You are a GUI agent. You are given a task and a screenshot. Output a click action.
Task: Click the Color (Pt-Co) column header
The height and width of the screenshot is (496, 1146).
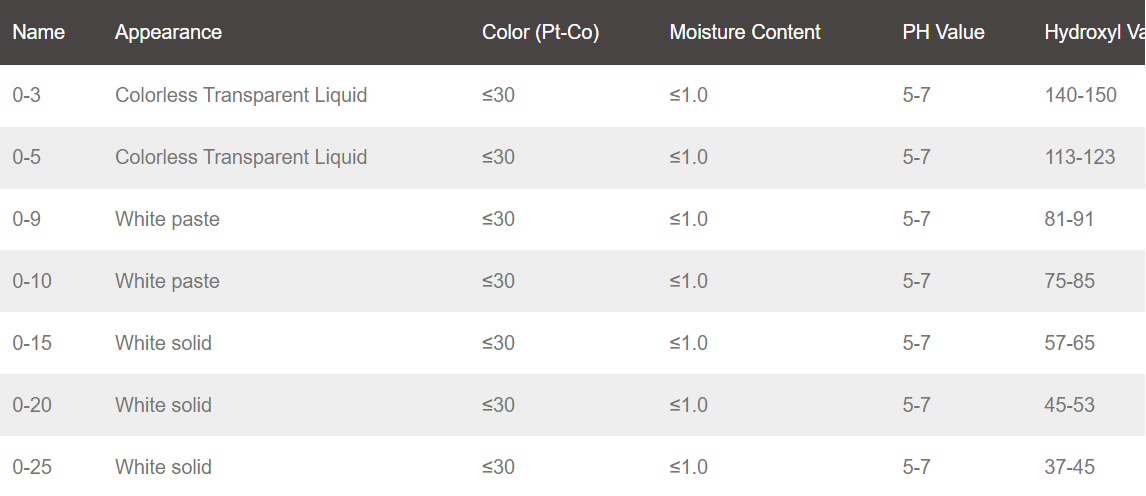coord(541,33)
